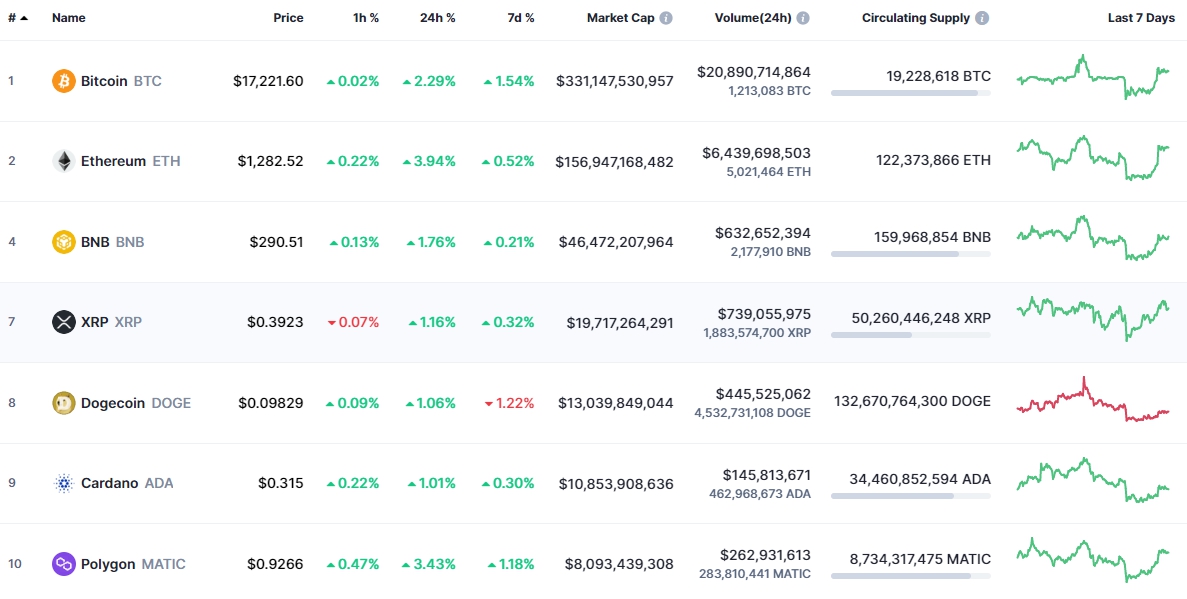The width and height of the screenshot is (1187, 599).
Task: Open Polygon's 7-day sparkline chart
Action: (x=1093, y=560)
